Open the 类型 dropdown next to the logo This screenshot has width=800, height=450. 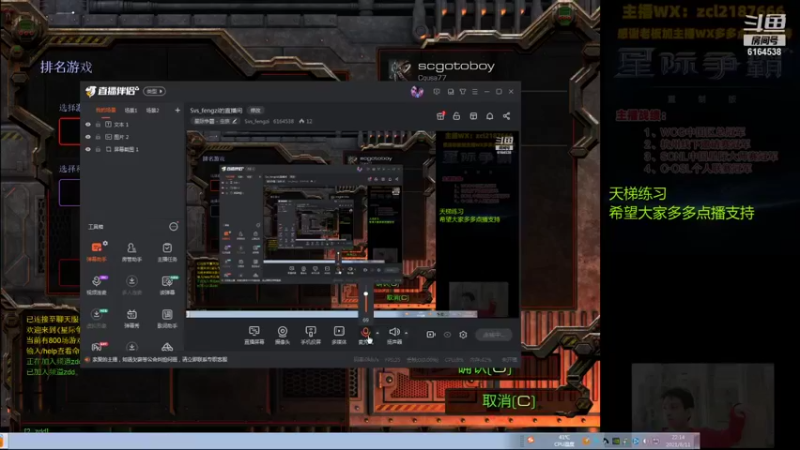(154, 91)
